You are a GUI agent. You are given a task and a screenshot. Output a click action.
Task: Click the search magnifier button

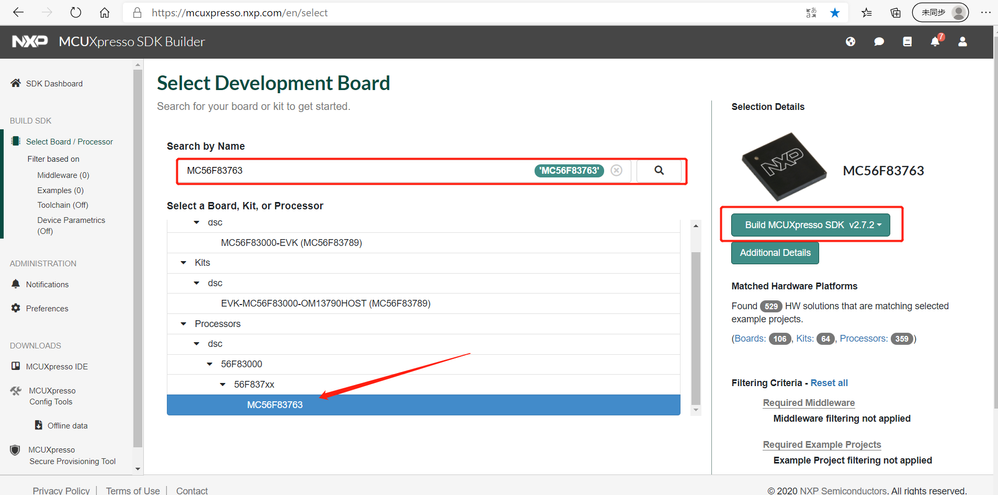click(659, 171)
